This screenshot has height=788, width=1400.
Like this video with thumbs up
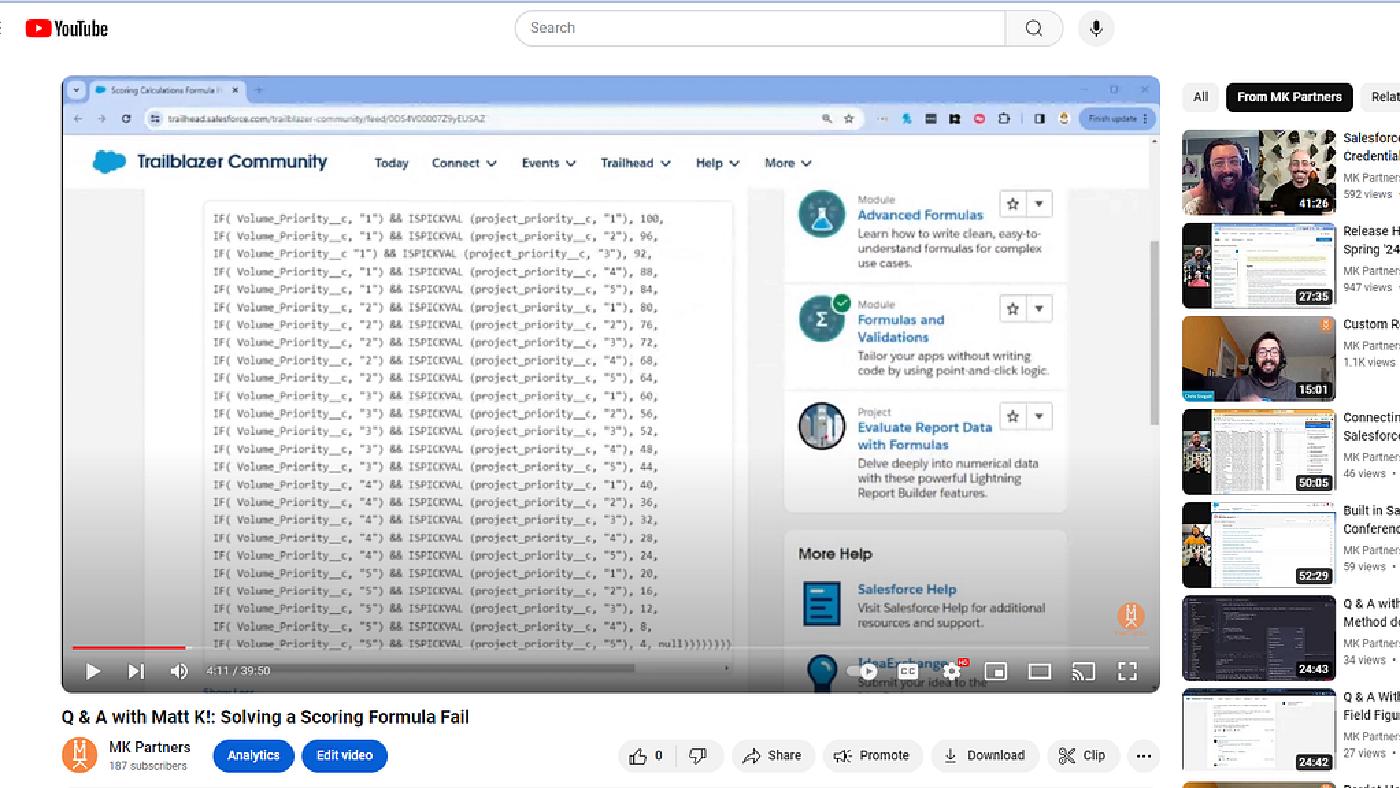click(x=646, y=756)
